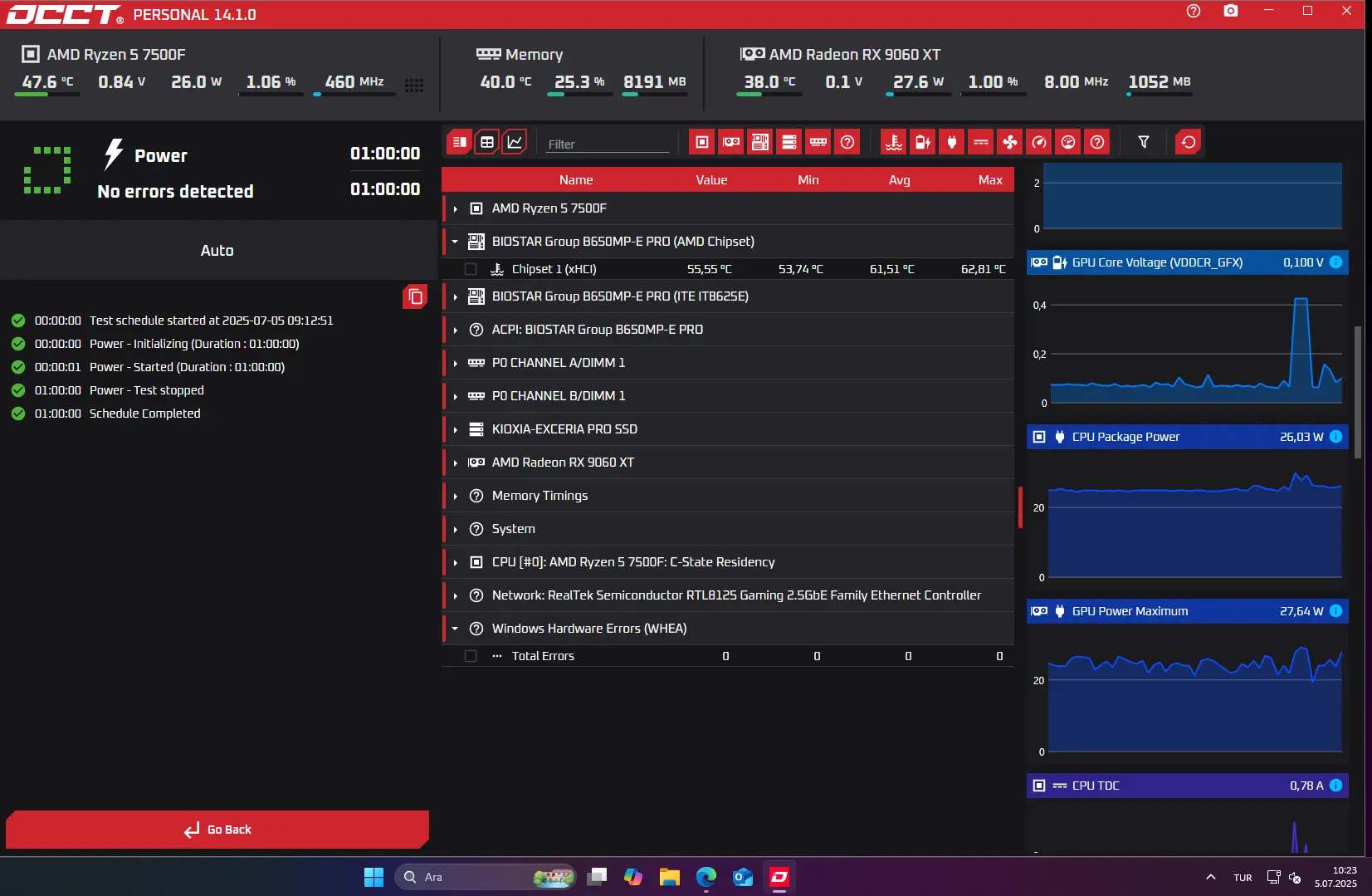Open the advanced funnel filter
The height and width of the screenshot is (896, 1372).
pyautogui.click(x=1144, y=142)
